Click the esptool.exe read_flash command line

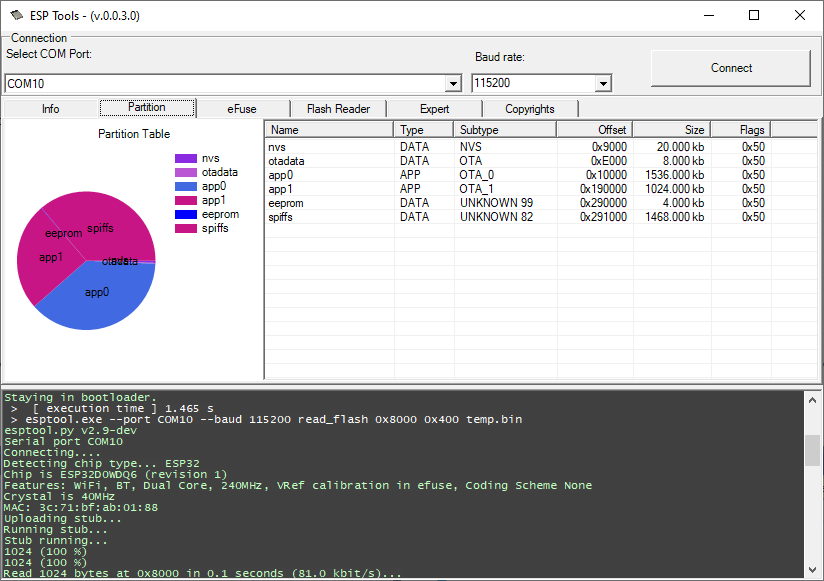266,419
